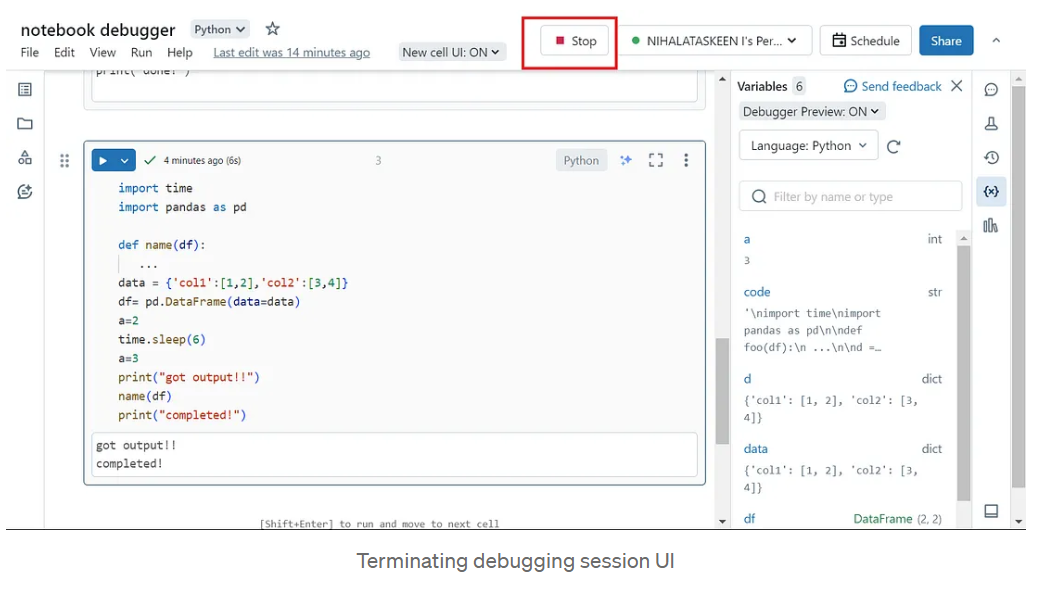Open run options arrow beside play button

(x=125, y=160)
